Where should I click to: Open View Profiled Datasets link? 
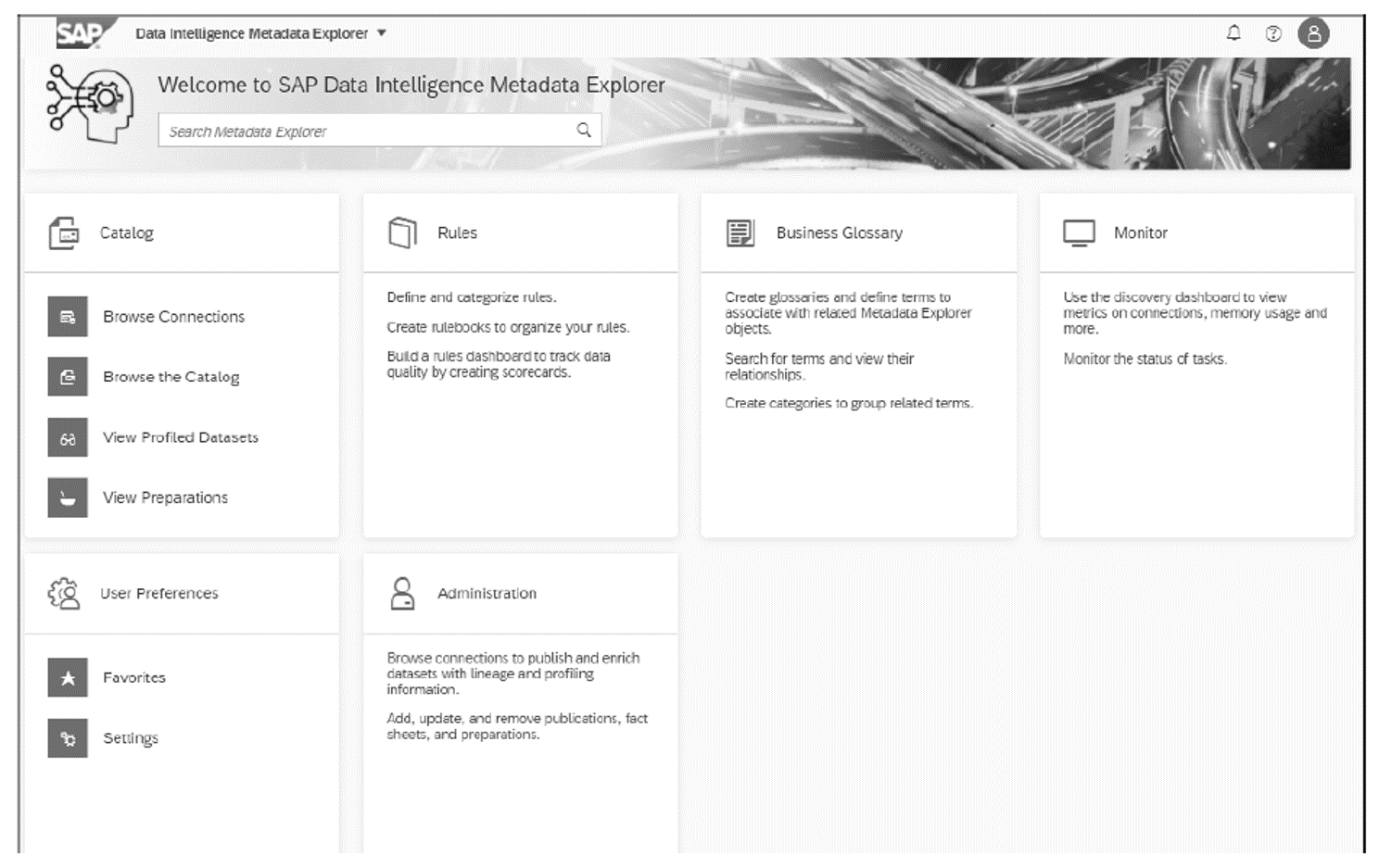coord(181,437)
